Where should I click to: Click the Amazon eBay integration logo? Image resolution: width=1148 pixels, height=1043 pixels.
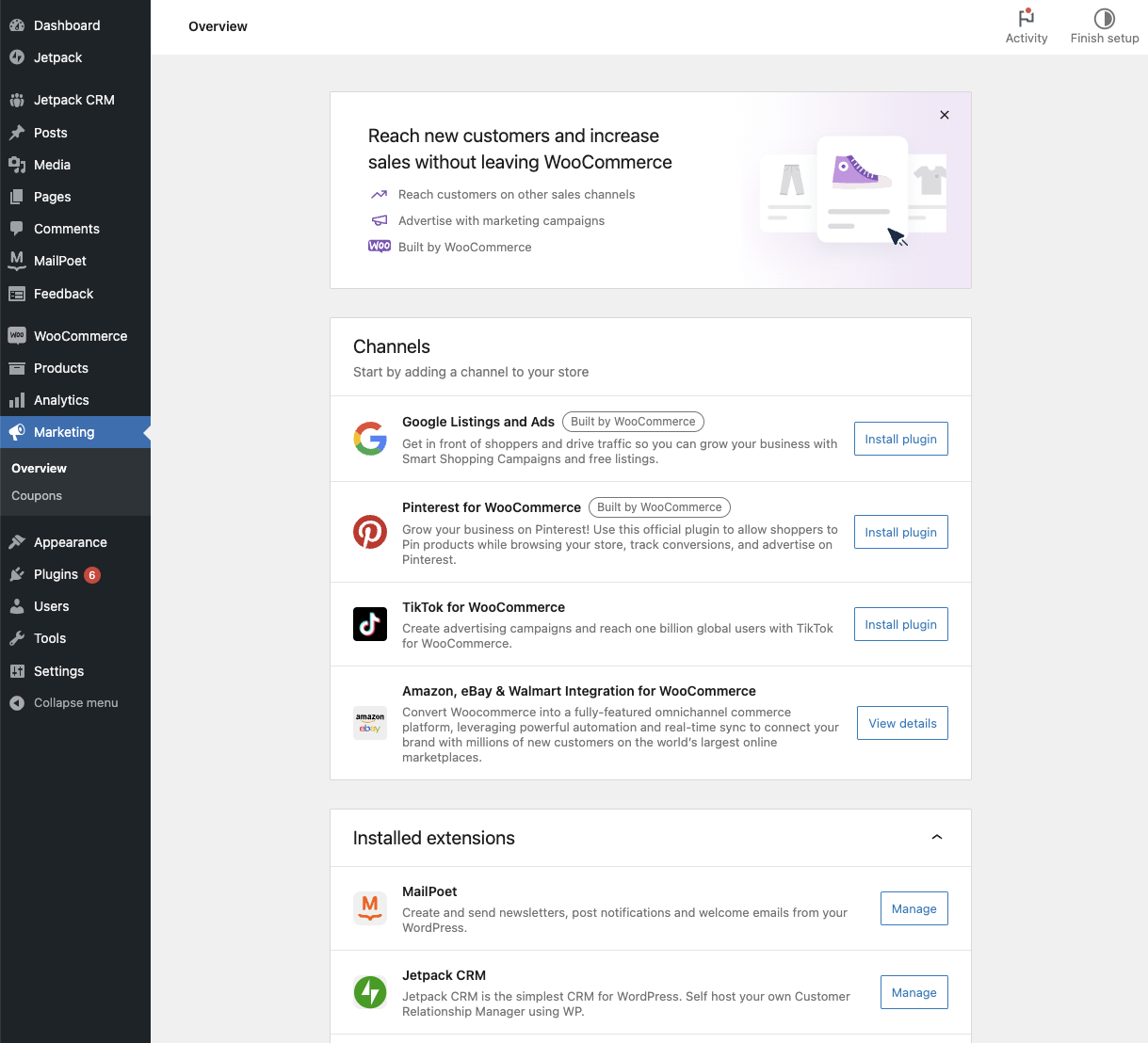pyautogui.click(x=370, y=723)
